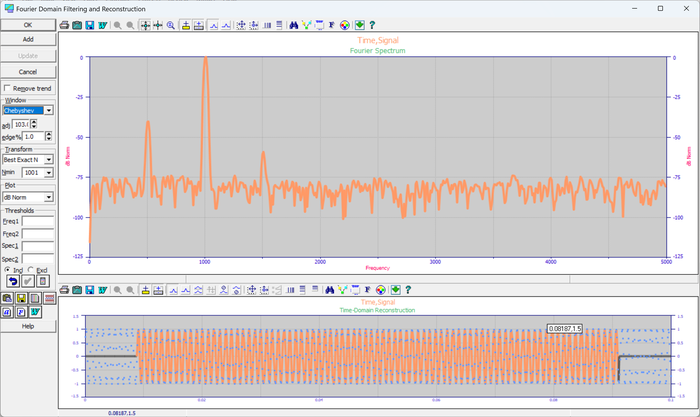Viewport: 700px width, 417px height.
Task: Save bottom graph using blue floppy icon
Action: coord(90,290)
